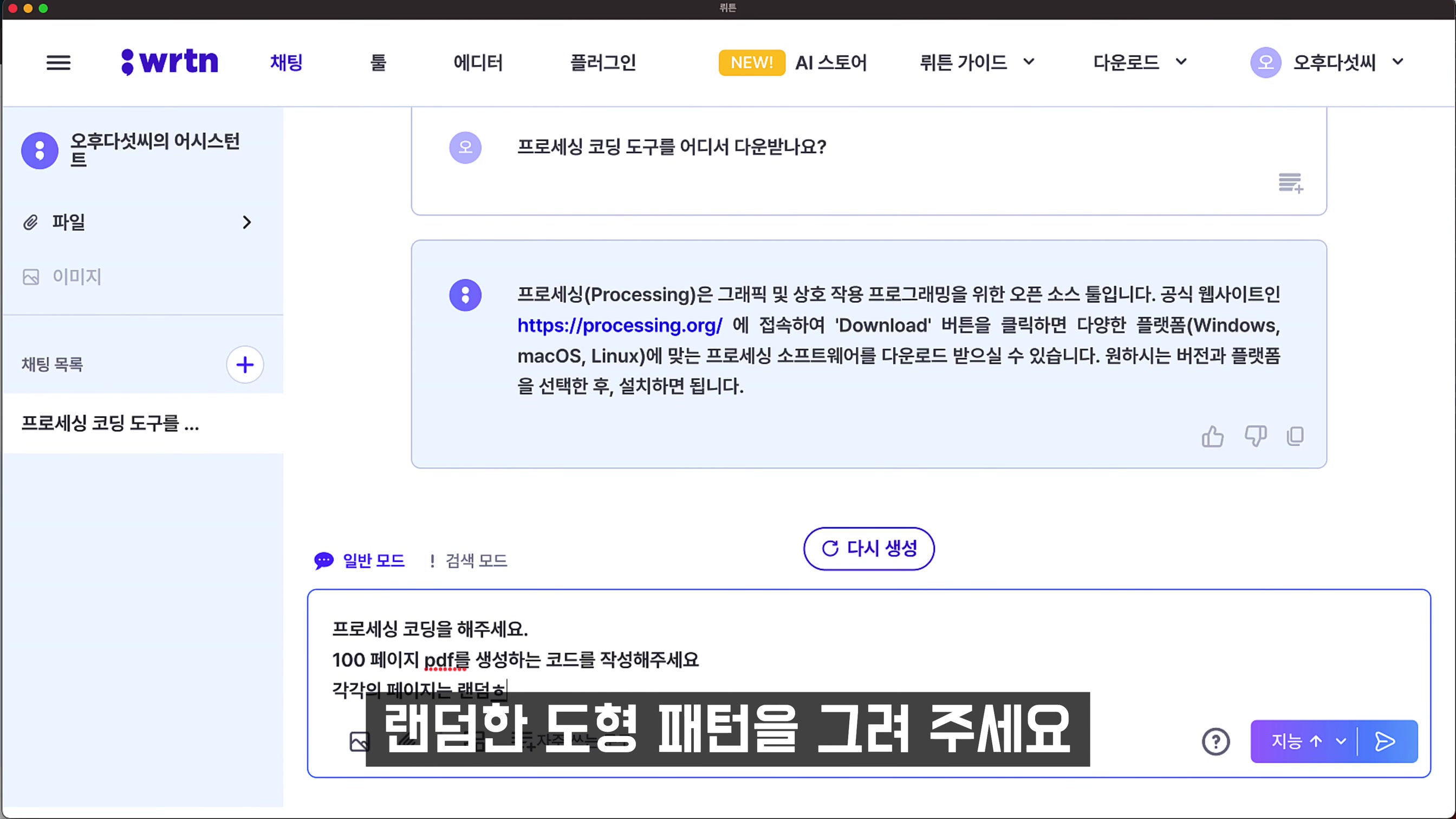
Task: Click the assistant avatar in the sidebar
Action: coord(40,151)
